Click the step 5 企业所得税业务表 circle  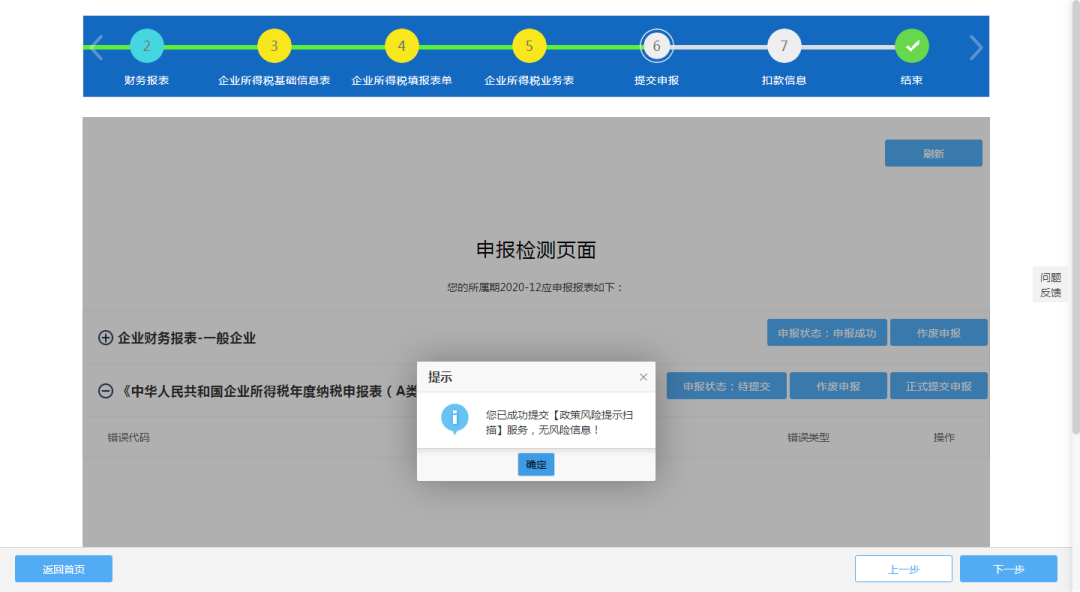pyautogui.click(x=529, y=46)
